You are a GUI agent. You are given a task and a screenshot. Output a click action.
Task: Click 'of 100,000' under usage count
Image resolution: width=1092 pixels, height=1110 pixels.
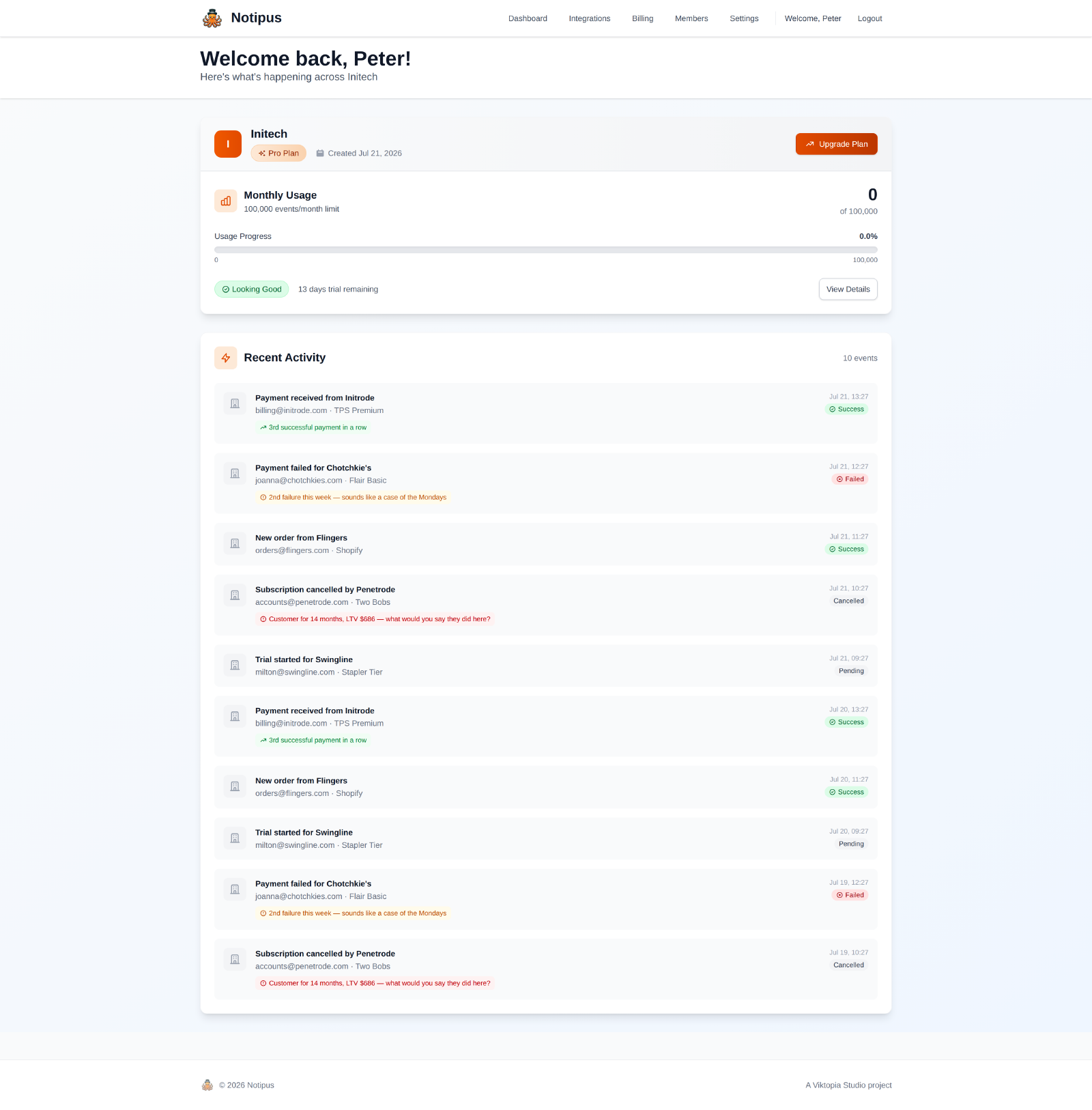coord(859,212)
